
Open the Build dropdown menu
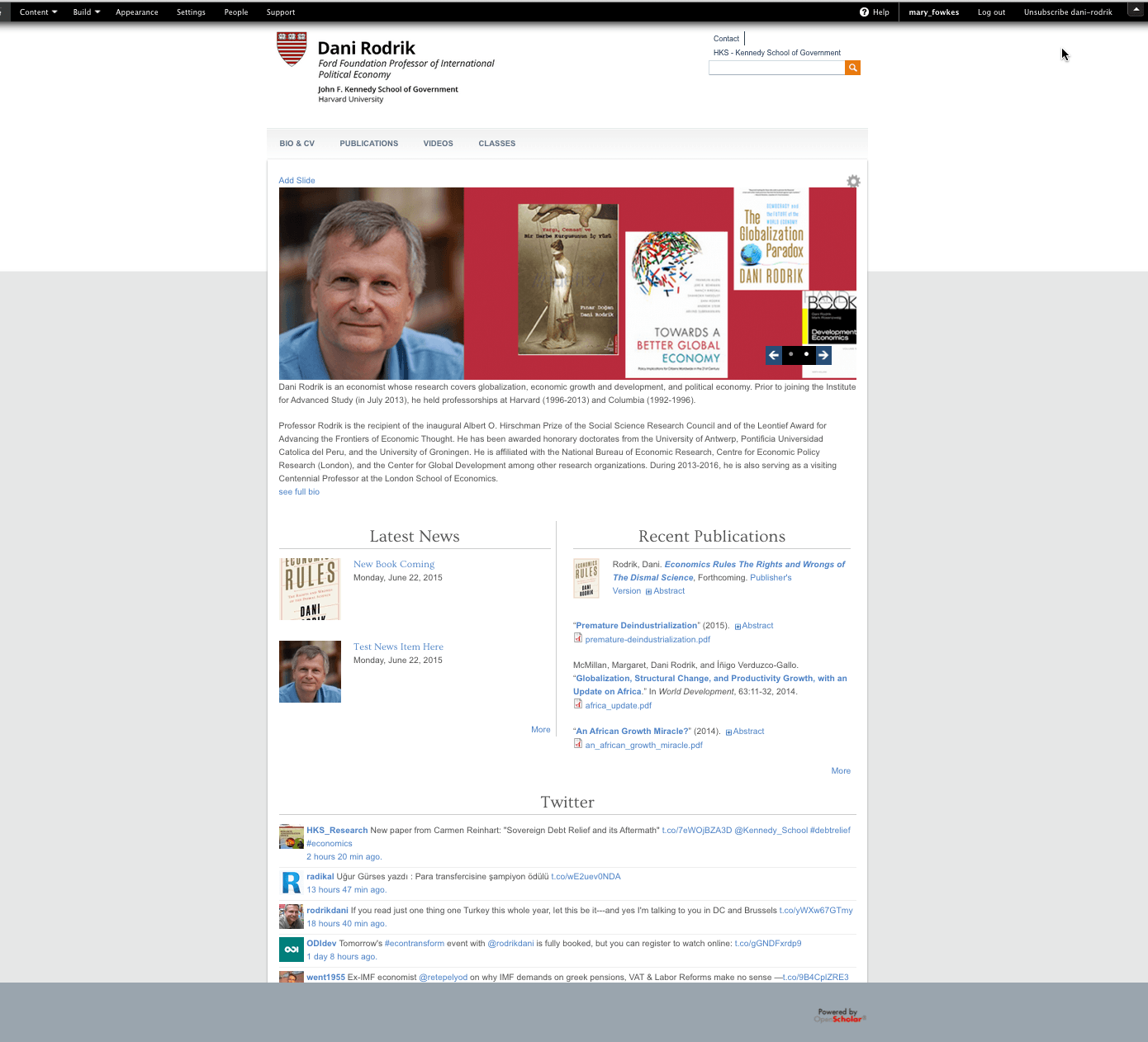[x=86, y=12]
